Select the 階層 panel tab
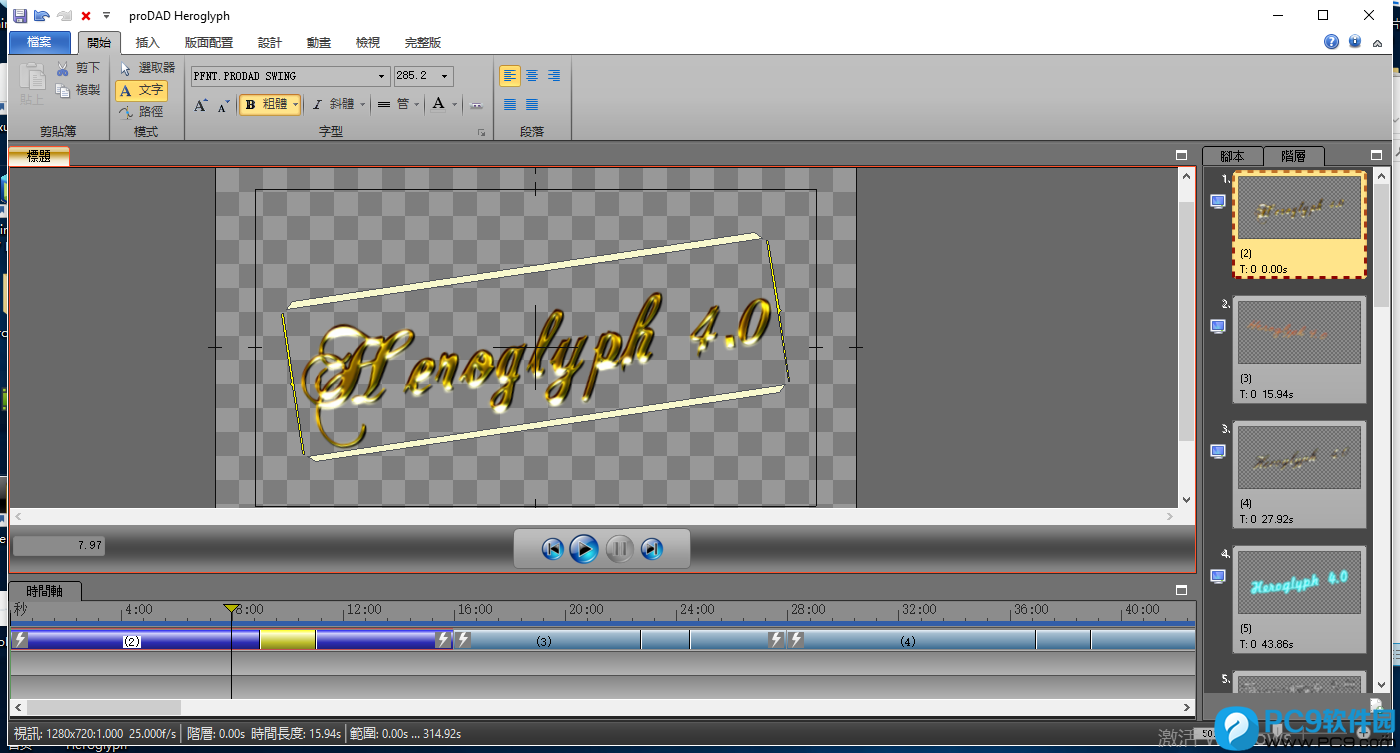This screenshot has height=753, width=1400. click(x=1293, y=156)
